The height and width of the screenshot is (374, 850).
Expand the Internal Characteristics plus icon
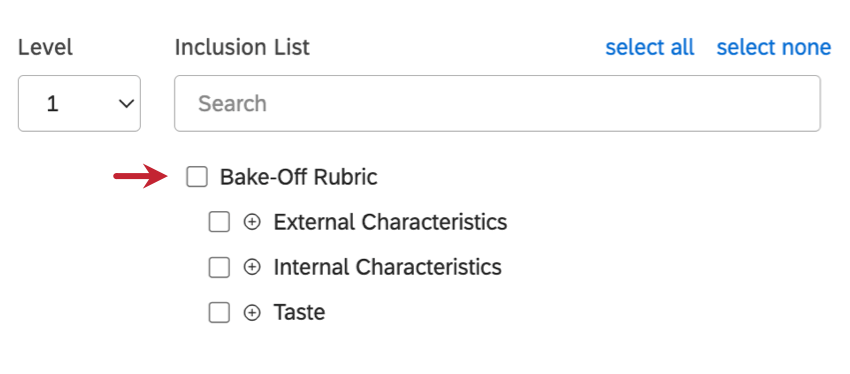[x=252, y=267]
